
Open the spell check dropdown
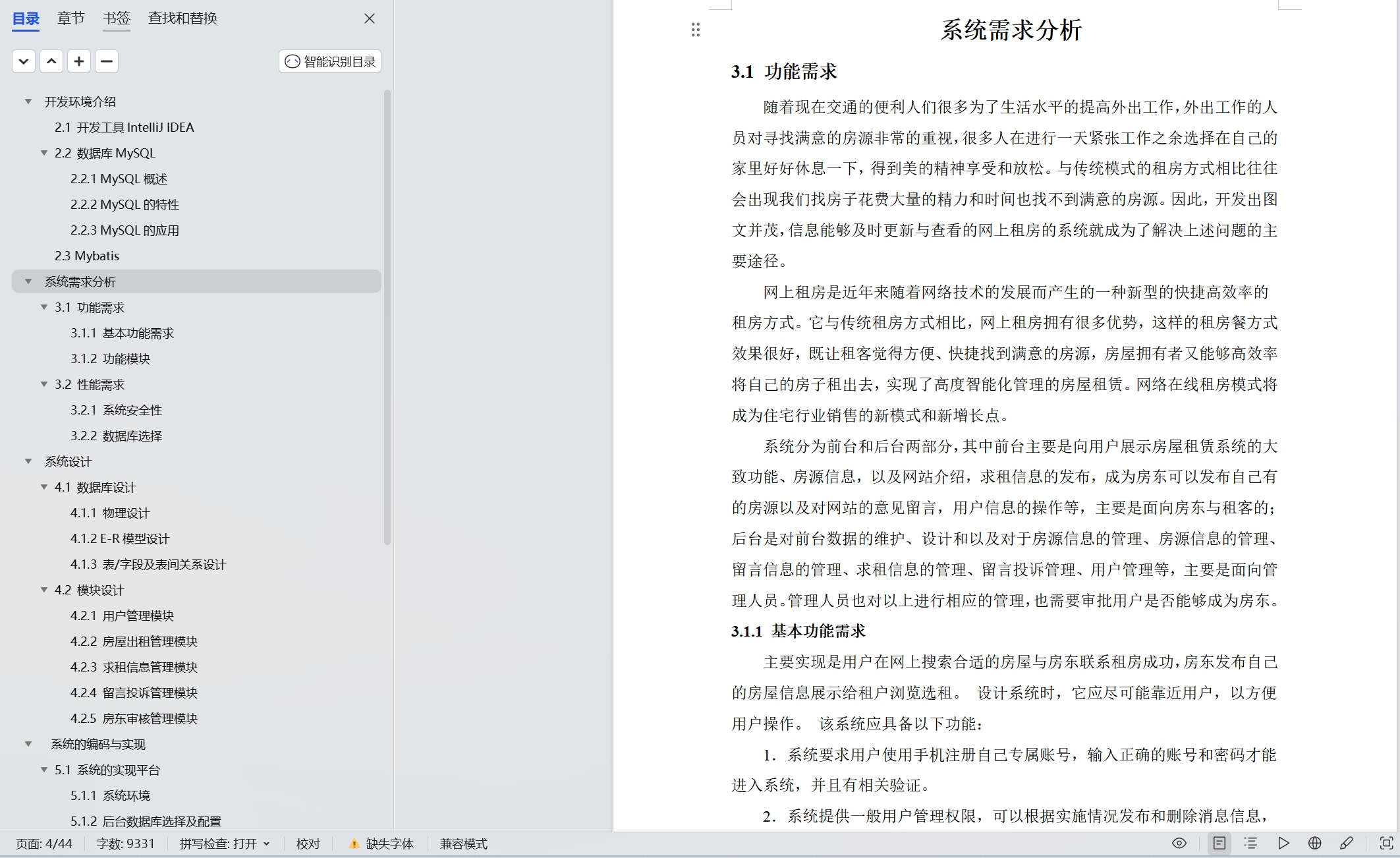pyautogui.click(x=267, y=844)
